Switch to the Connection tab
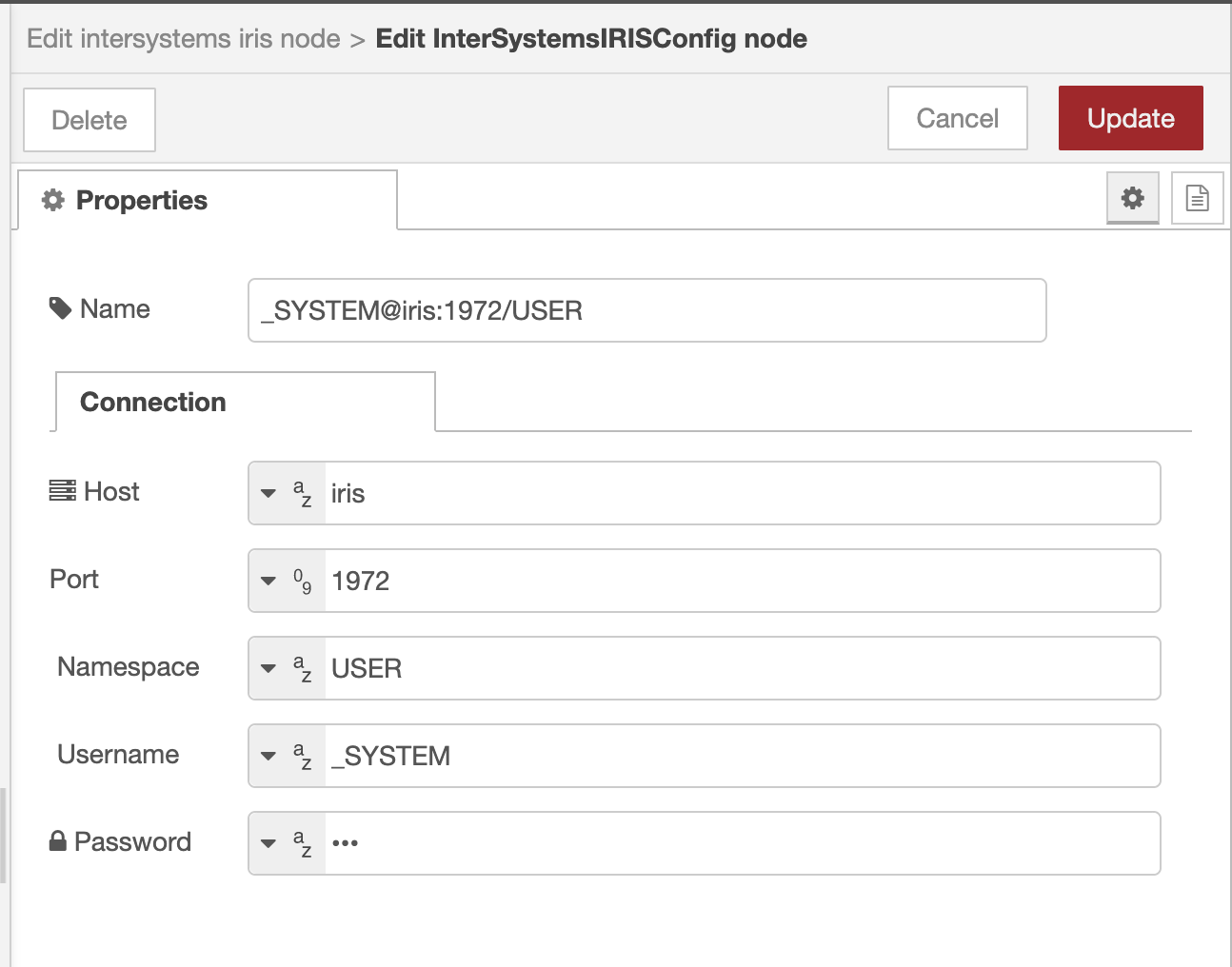 (x=246, y=402)
